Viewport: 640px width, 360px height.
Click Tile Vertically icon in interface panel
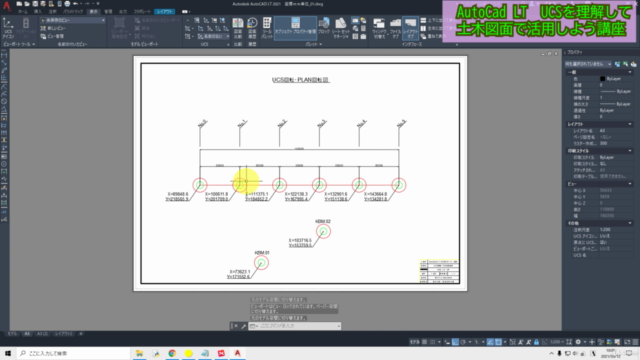(423, 28)
